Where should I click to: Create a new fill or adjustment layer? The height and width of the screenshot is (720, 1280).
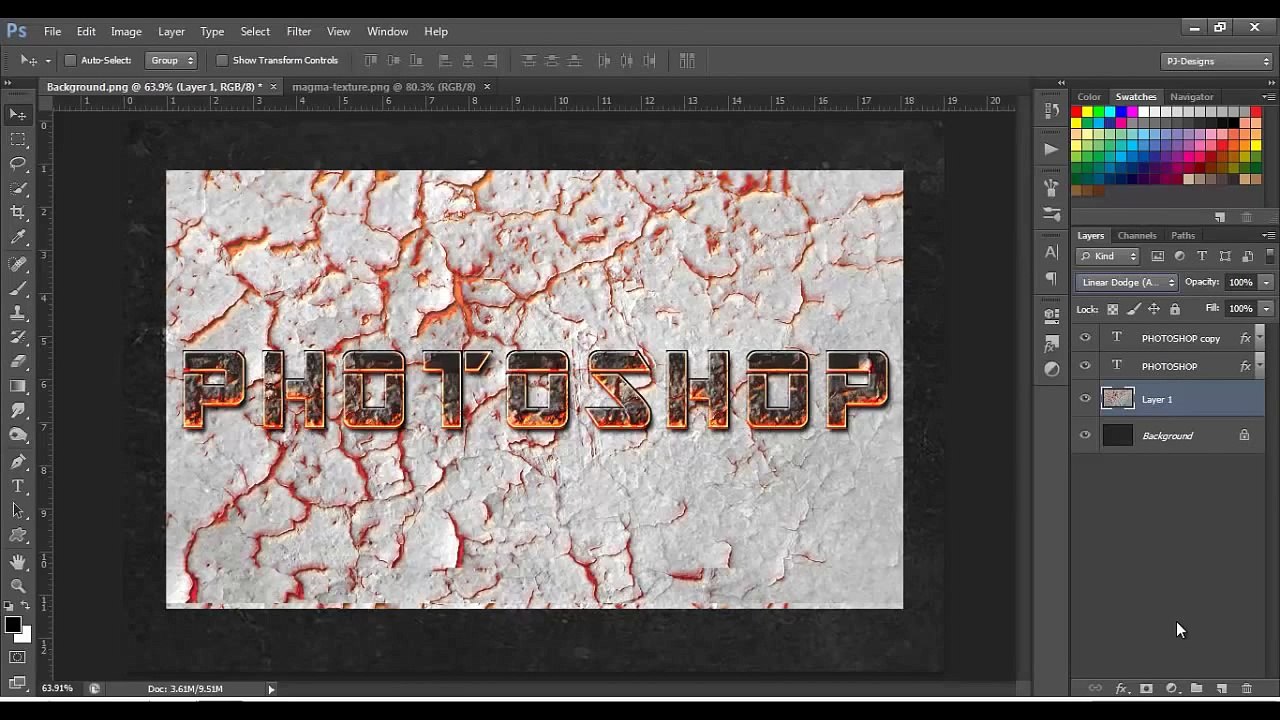(1171, 689)
